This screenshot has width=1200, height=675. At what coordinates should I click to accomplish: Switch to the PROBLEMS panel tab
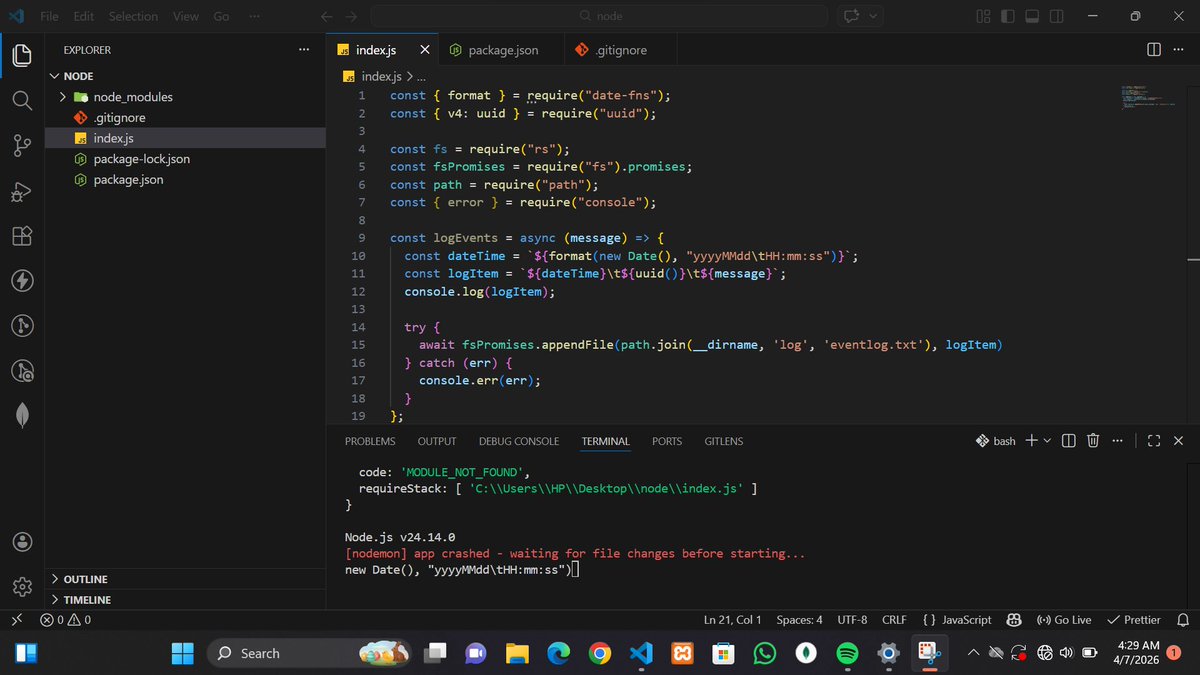pyautogui.click(x=370, y=441)
